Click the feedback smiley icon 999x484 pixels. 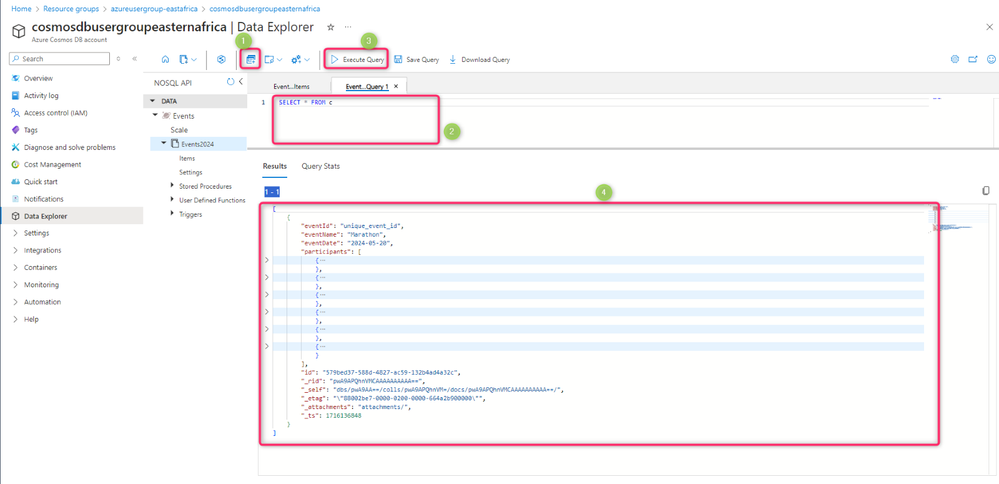991,59
